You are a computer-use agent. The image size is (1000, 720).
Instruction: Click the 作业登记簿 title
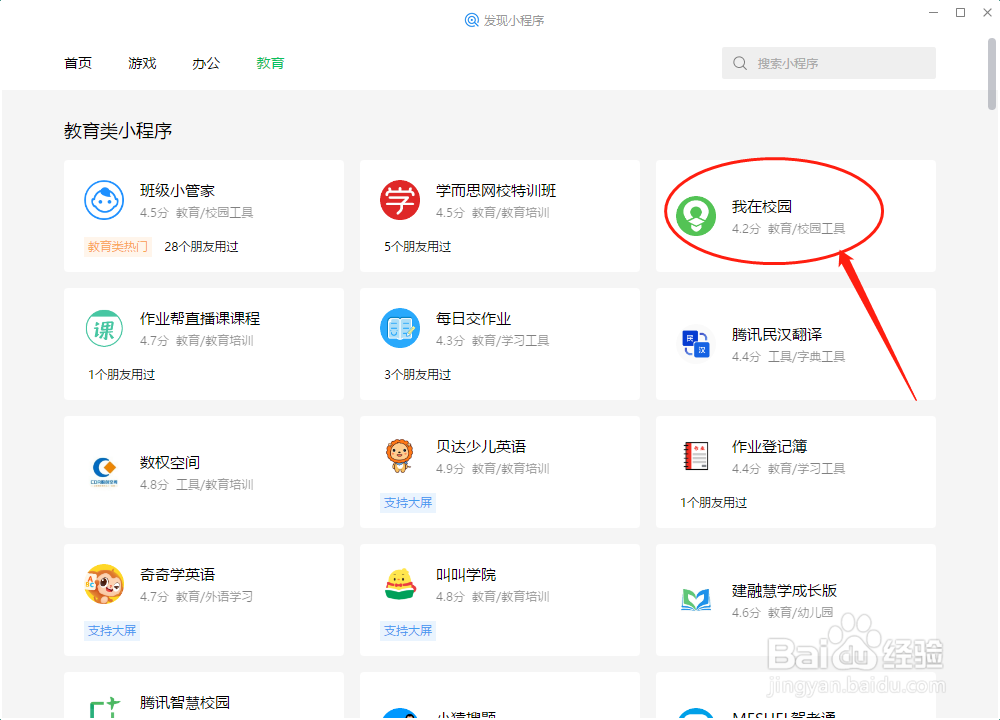(x=770, y=446)
